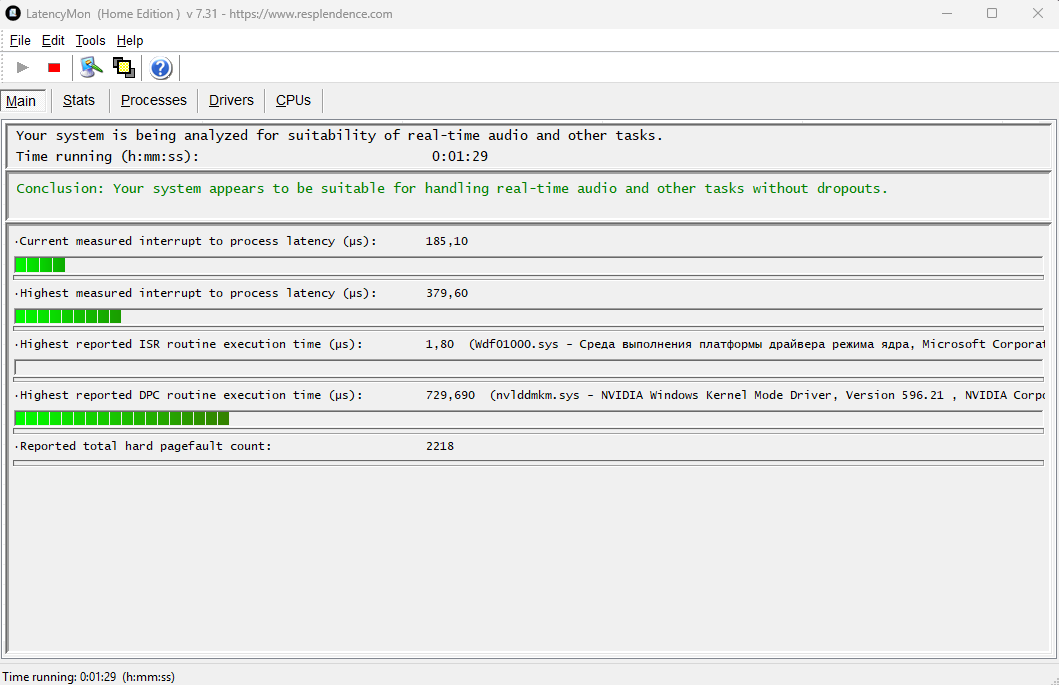The image size is (1059, 685).
Task: Click the current interrupt latency green bar
Action: (x=40, y=265)
